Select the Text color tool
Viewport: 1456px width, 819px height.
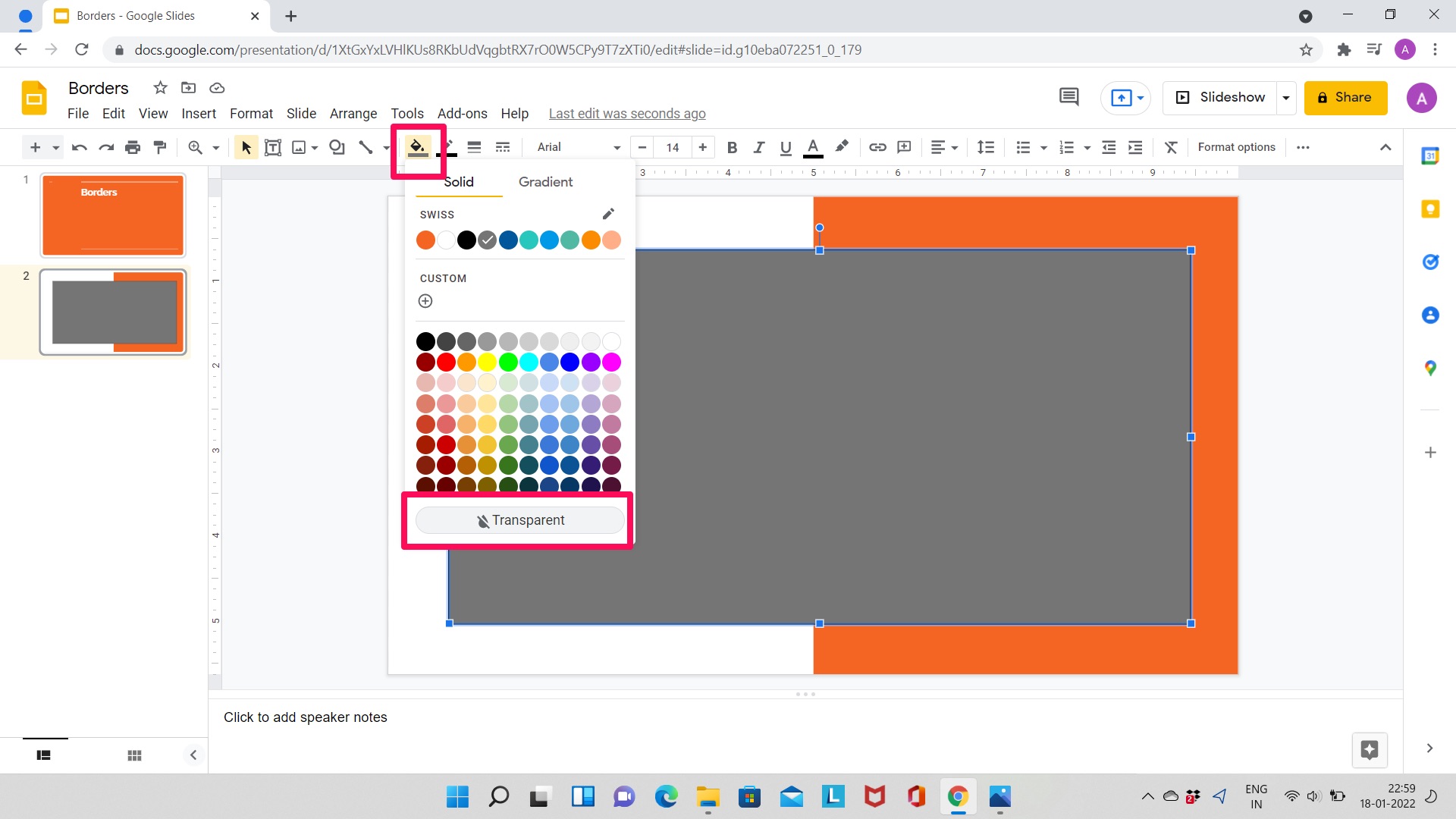pyautogui.click(x=813, y=147)
